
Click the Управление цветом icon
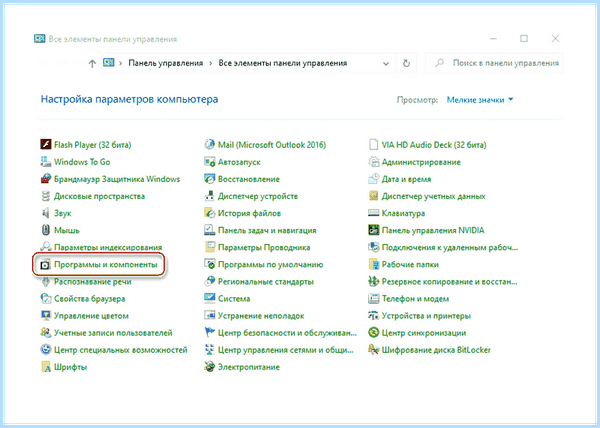46,316
